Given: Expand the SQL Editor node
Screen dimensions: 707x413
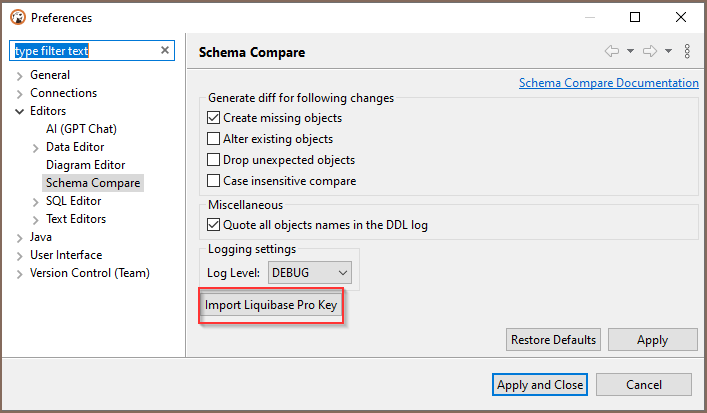Looking at the screenshot, I should (36, 201).
